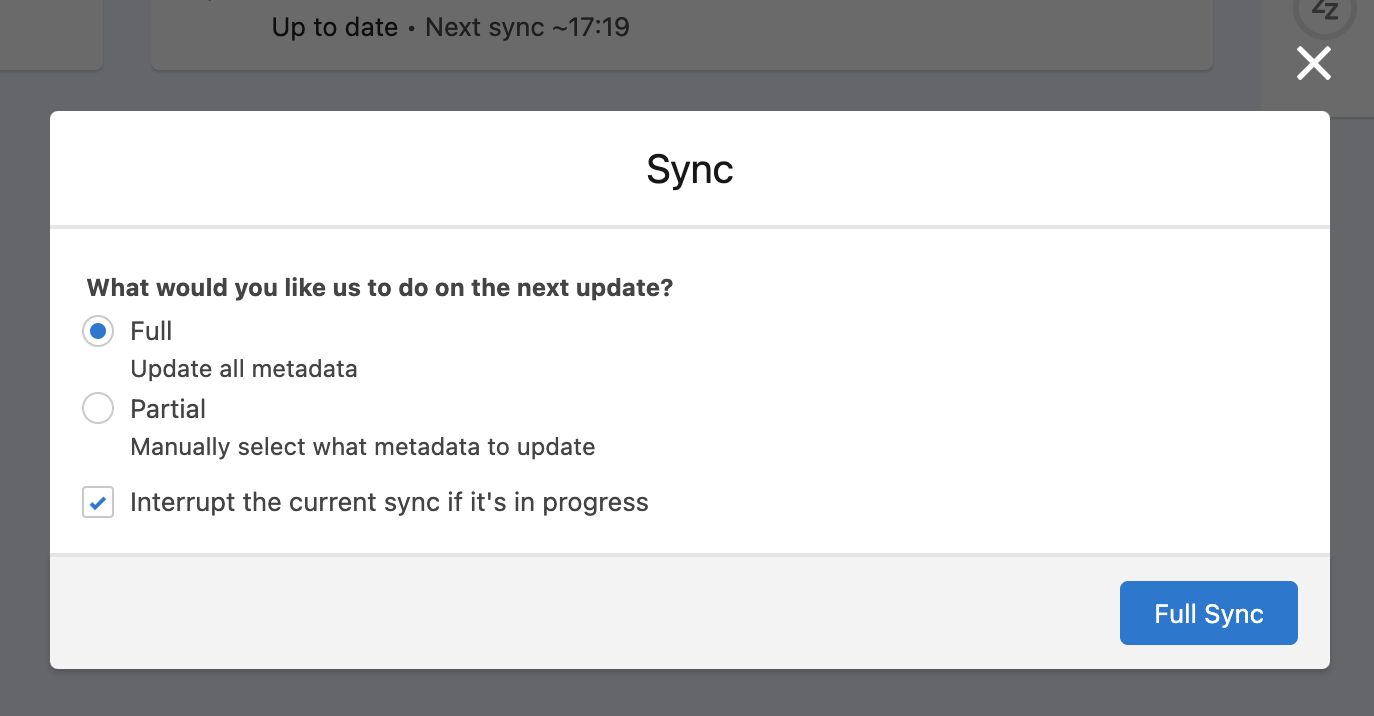
Task: Click the "Full" option label text
Action: point(151,331)
